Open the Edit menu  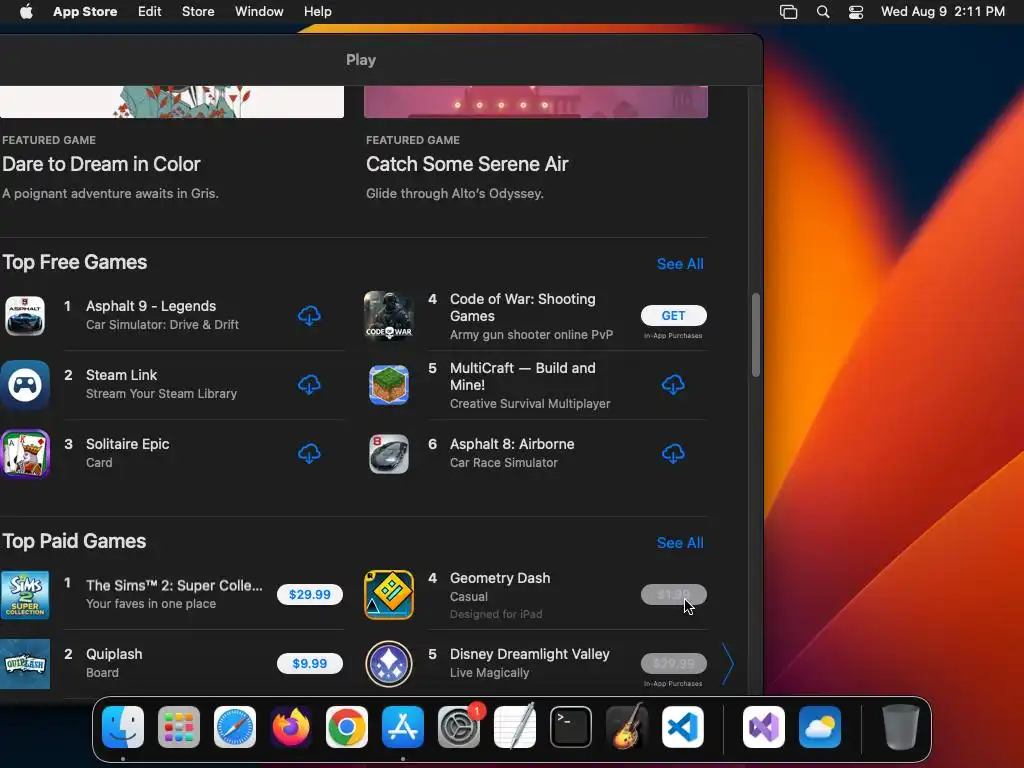point(150,12)
